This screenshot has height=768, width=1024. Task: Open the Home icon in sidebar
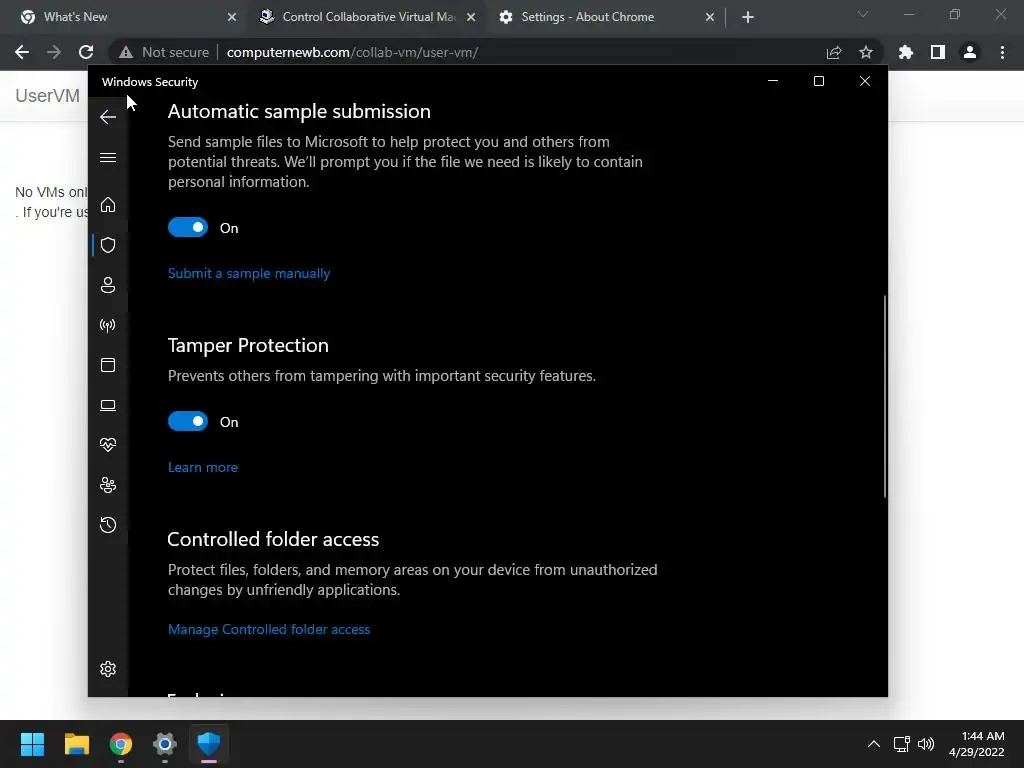coord(108,205)
